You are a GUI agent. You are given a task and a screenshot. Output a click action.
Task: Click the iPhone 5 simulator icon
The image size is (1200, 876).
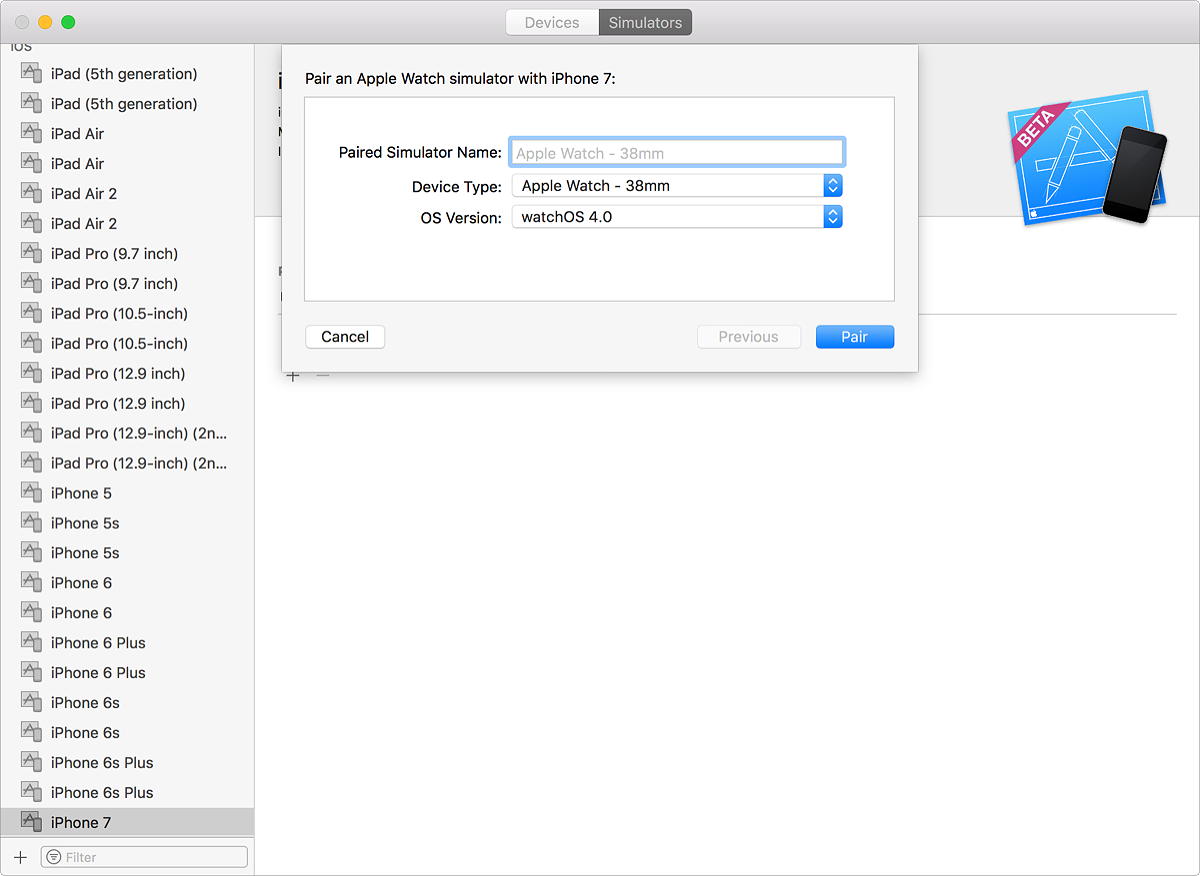(x=31, y=493)
